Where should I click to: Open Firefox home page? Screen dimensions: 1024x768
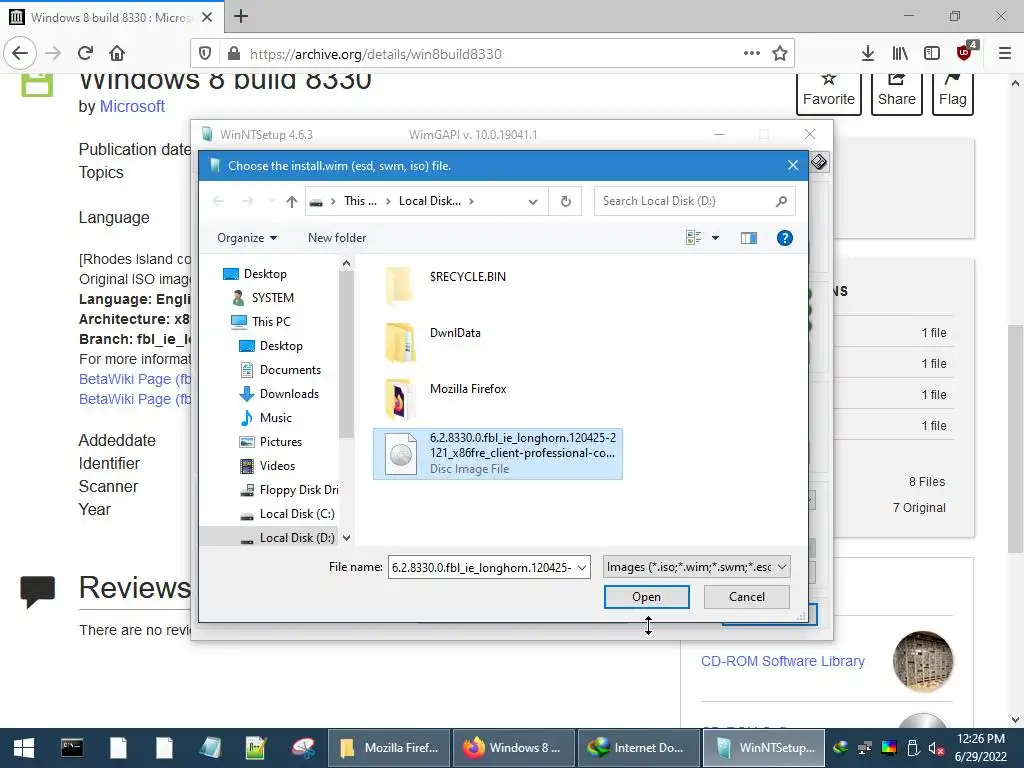coord(117,53)
